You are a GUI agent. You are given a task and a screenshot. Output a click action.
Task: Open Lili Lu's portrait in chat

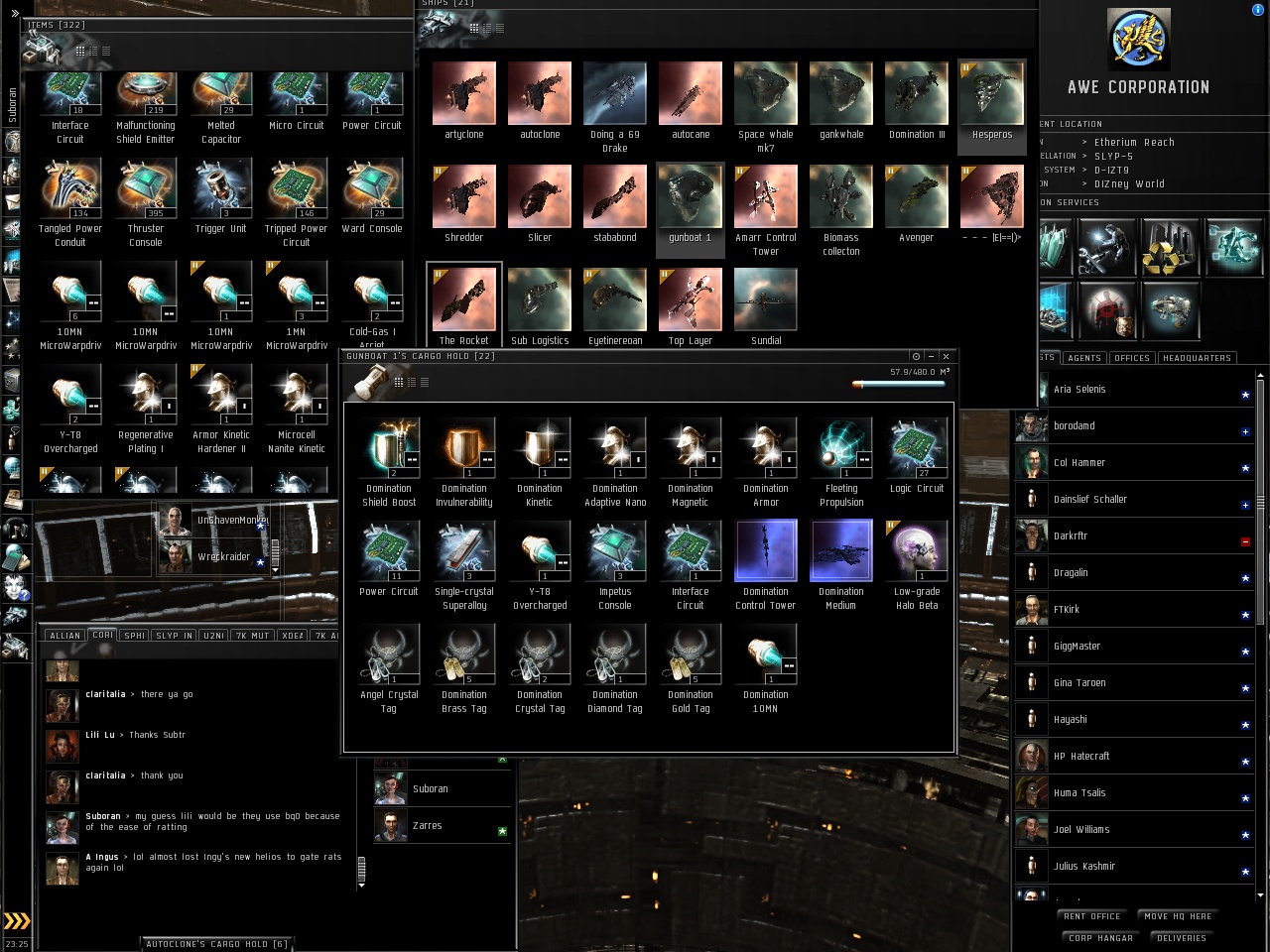tap(62, 746)
